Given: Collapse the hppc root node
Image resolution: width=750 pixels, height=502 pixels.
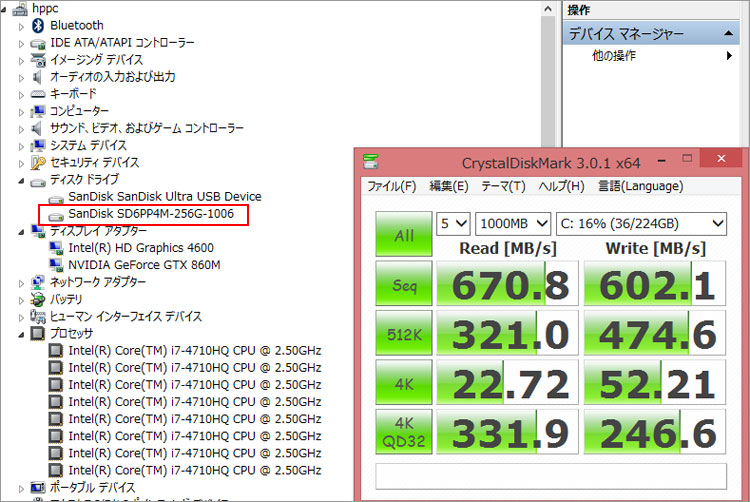Looking at the screenshot, I should 4,10.
